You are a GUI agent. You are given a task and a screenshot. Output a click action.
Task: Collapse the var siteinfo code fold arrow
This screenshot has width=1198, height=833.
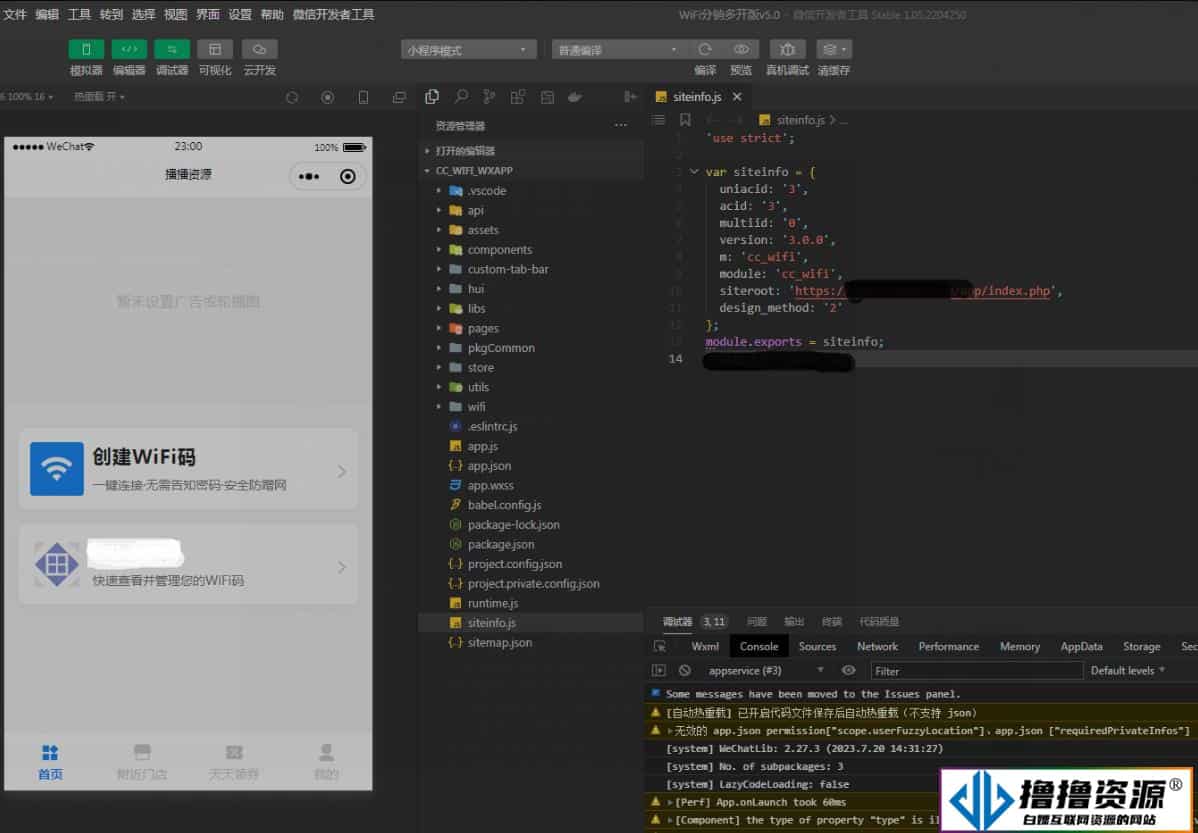(x=694, y=172)
